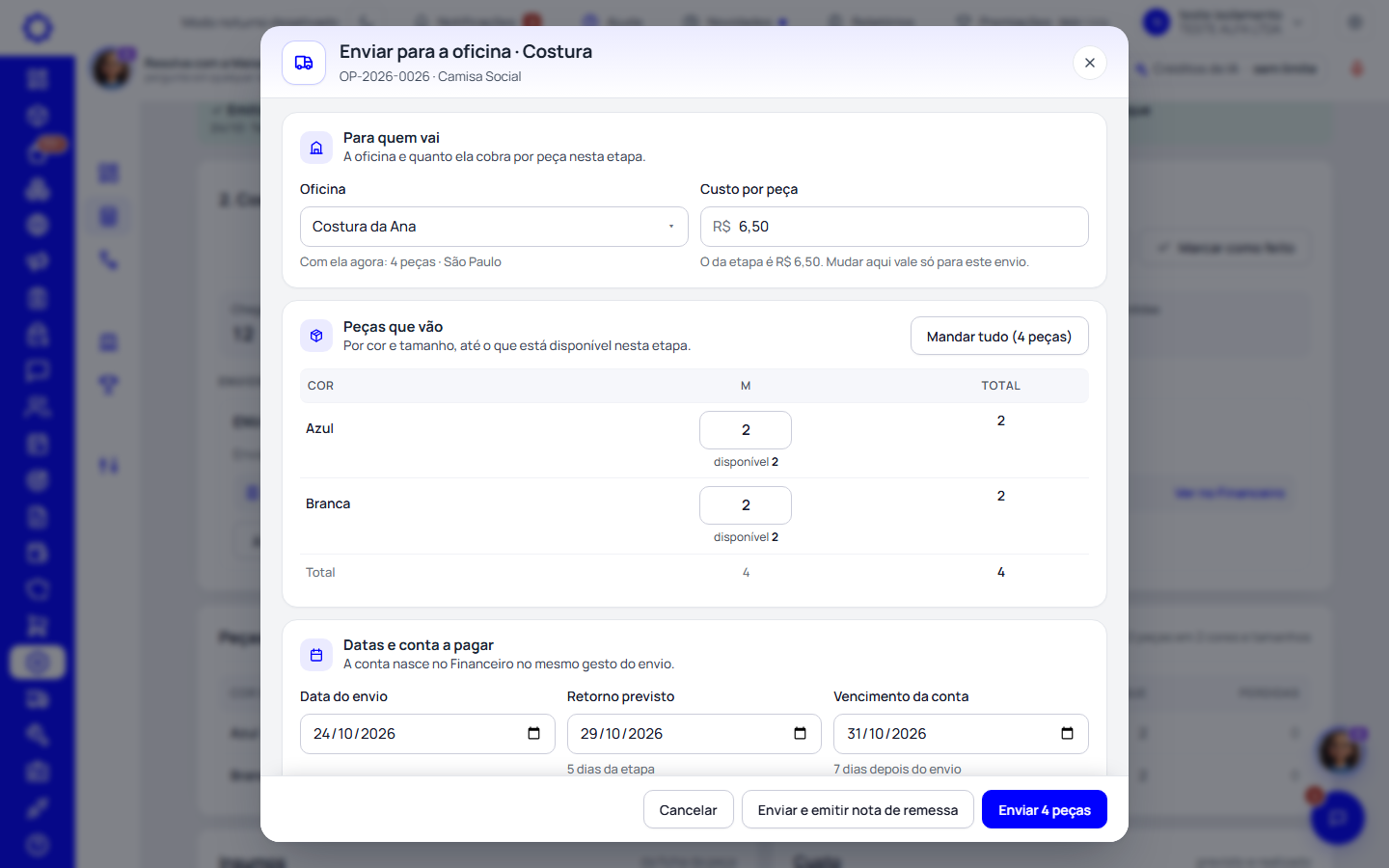Click the Branca row label

328,503
